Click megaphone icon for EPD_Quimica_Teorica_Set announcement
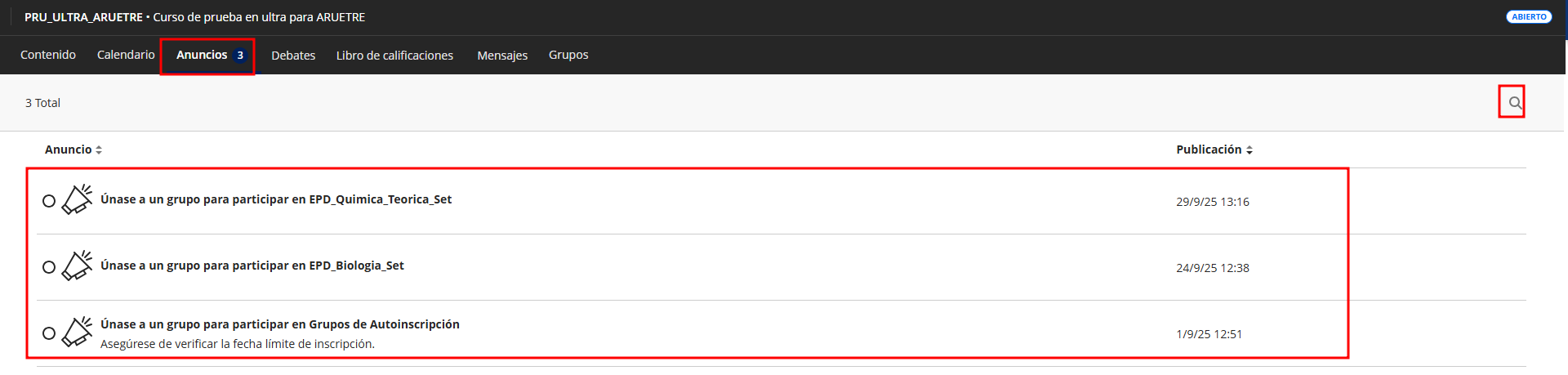The height and width of the screenshot is (375, 1568). tap(77, 199)
